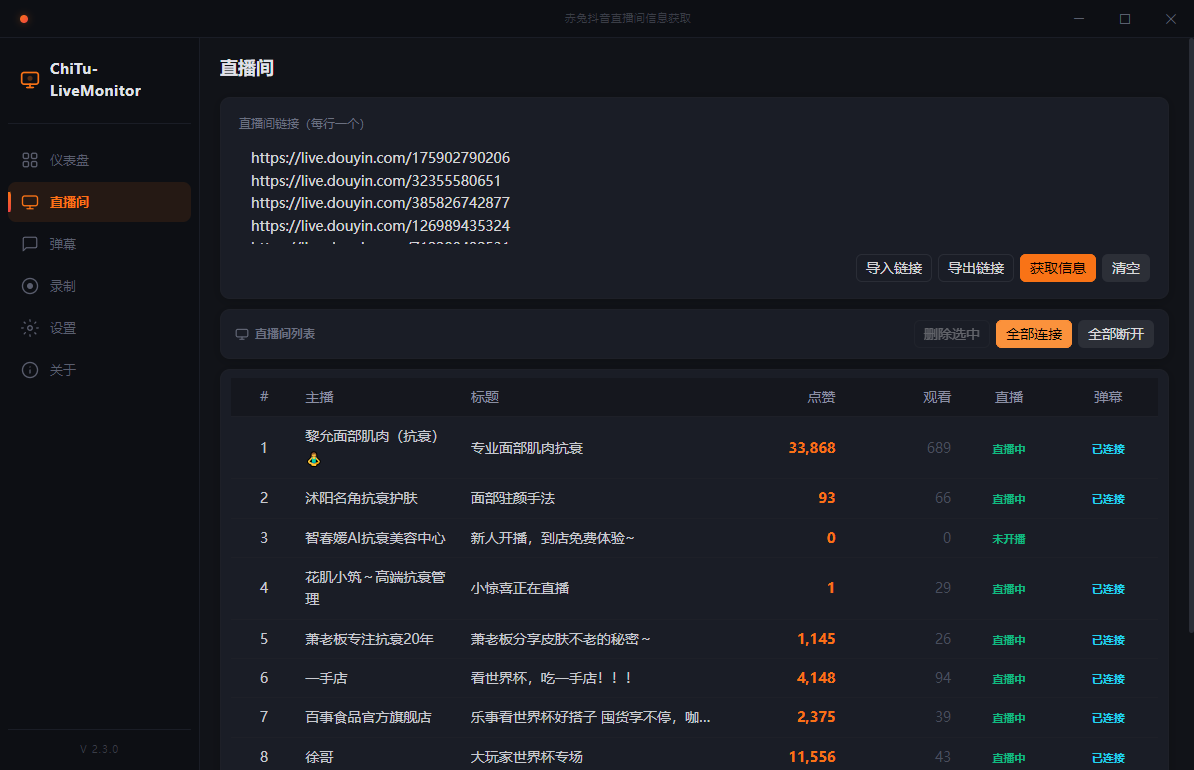
Task: Click the monitor icon beside 直播间 in sidebar
Action: click(x=30, y=202)
